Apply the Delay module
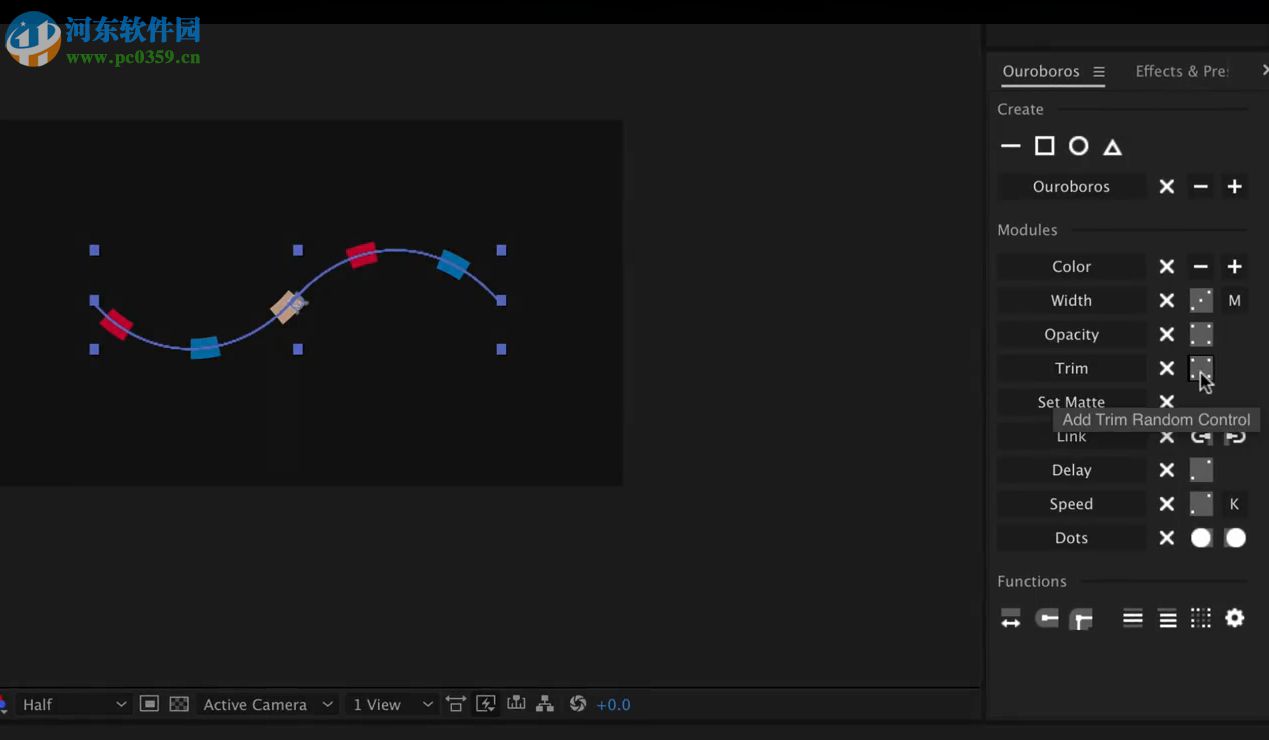1269x740 pixels. click(1071, 470)
